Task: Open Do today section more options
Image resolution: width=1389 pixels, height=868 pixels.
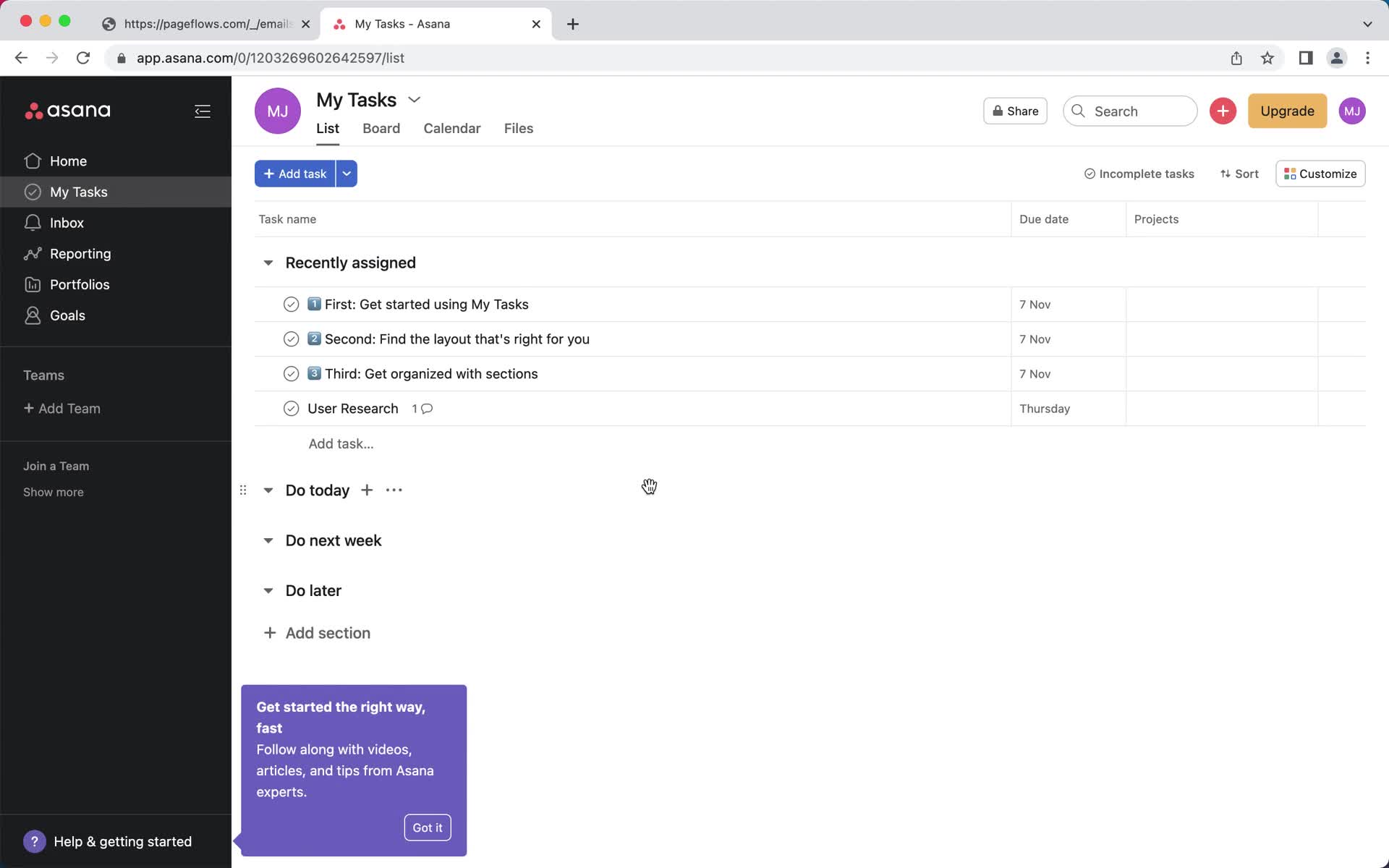Action: pos(394,490)
